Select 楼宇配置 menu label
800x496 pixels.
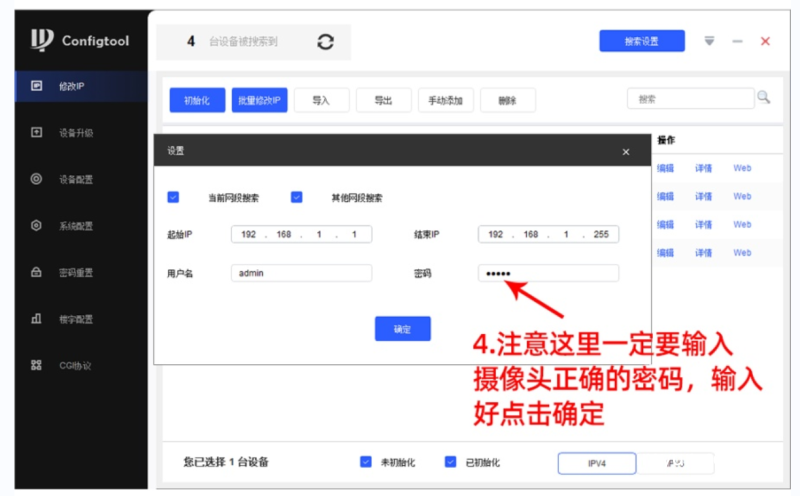(76, 319)
